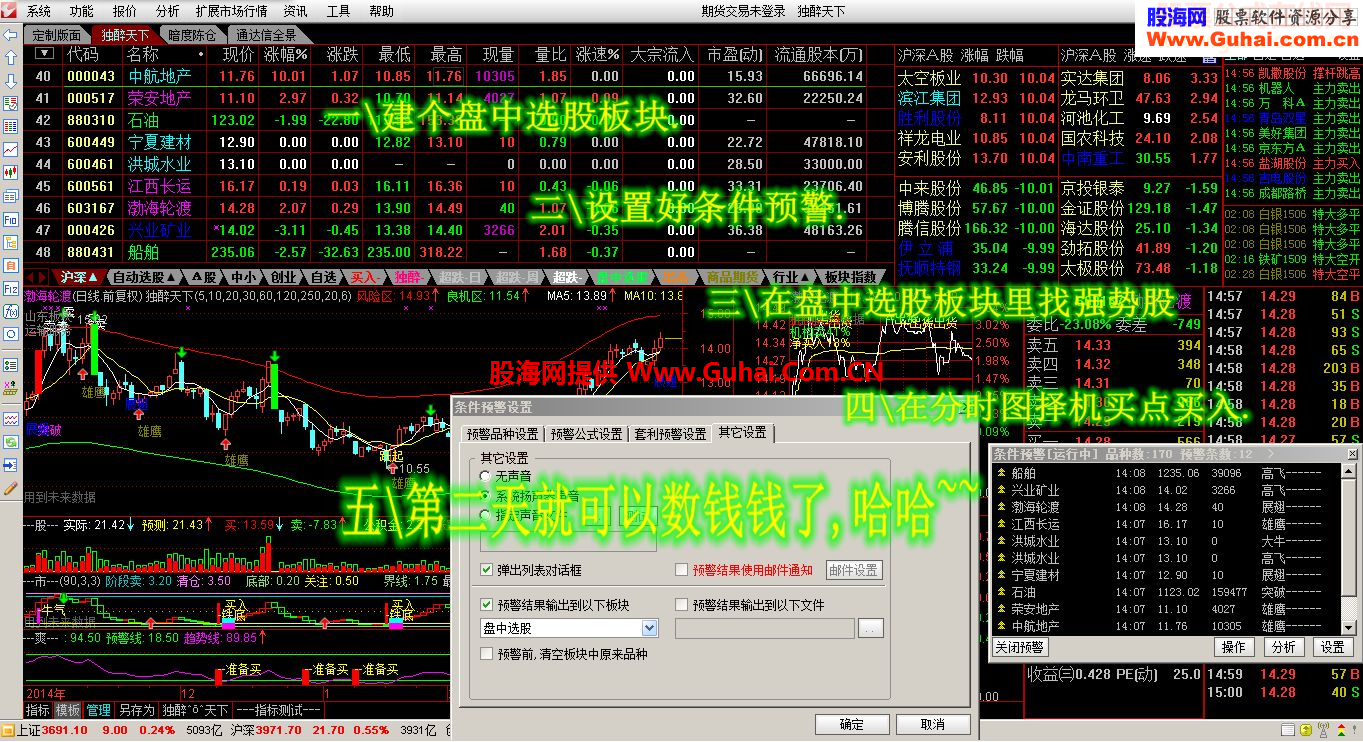This screenshot has width=1363, height=742.
Task: Click left red arrow before 沪深 tab
Action: (31, 277)
